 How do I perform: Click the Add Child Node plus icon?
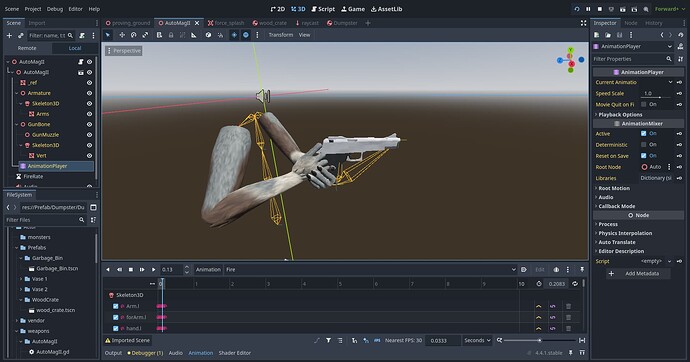(x=9, y=35)
